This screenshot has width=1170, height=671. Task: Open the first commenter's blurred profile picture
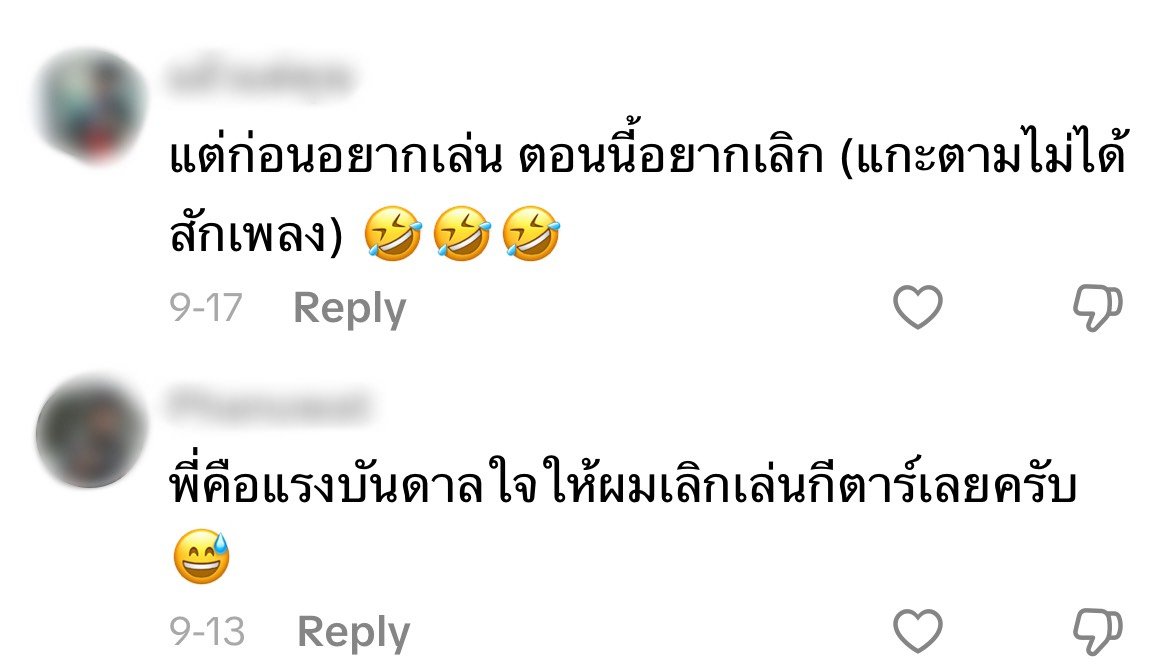click(91, 106)
